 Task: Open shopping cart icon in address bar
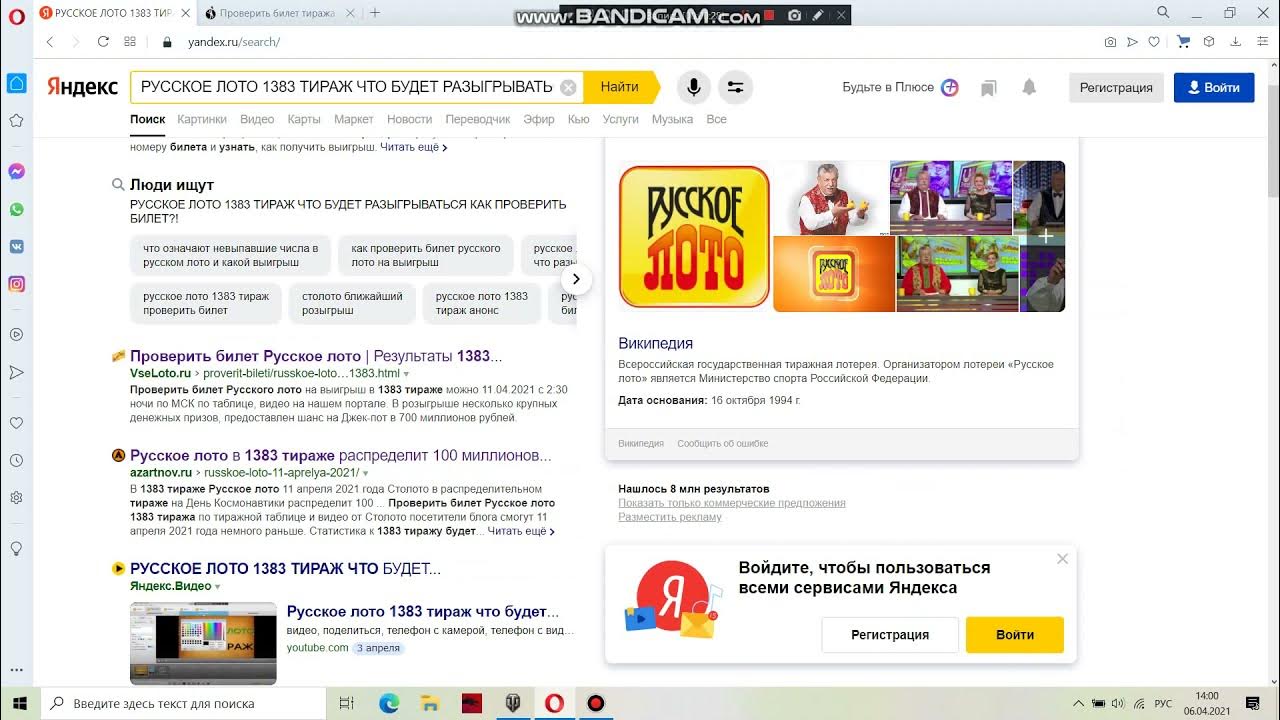tap(1184, 42)
